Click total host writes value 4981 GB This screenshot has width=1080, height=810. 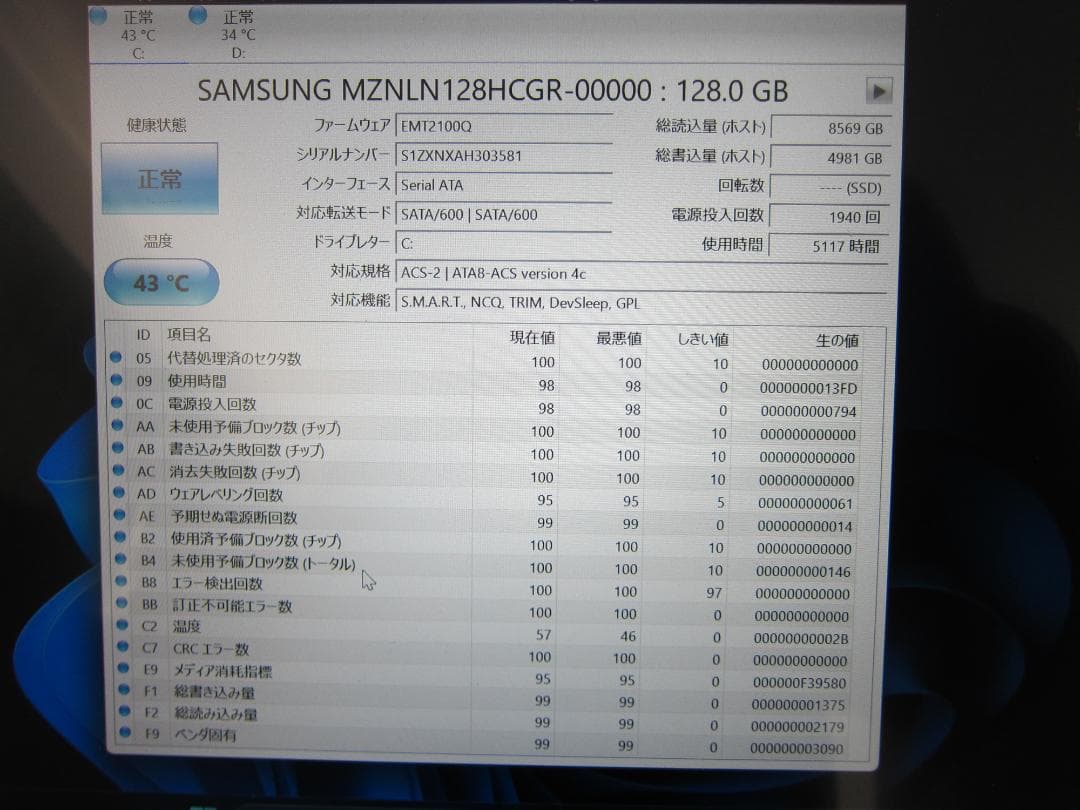point(830,158)
